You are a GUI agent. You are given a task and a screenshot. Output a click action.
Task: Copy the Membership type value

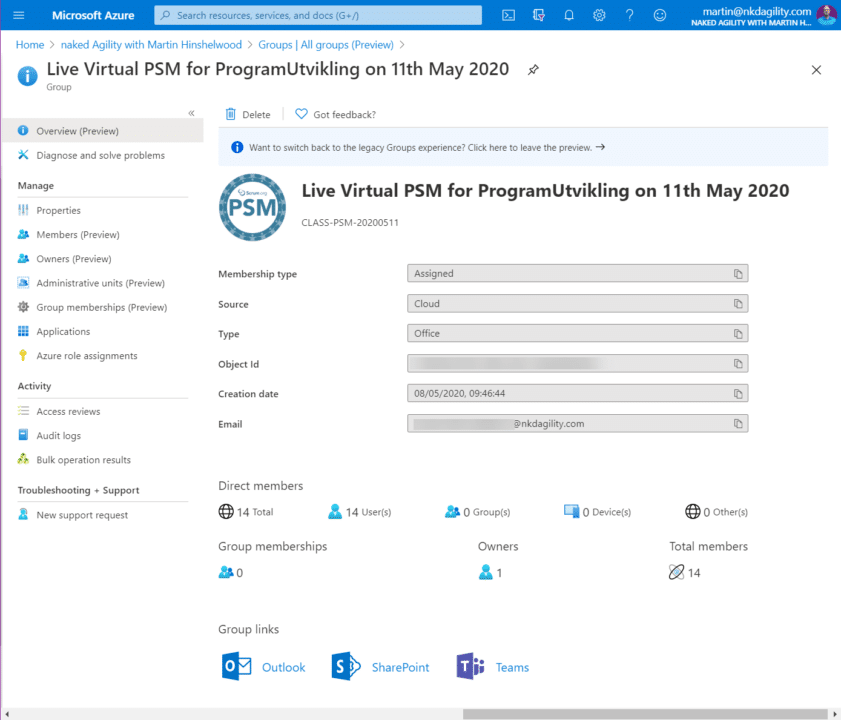738,274
